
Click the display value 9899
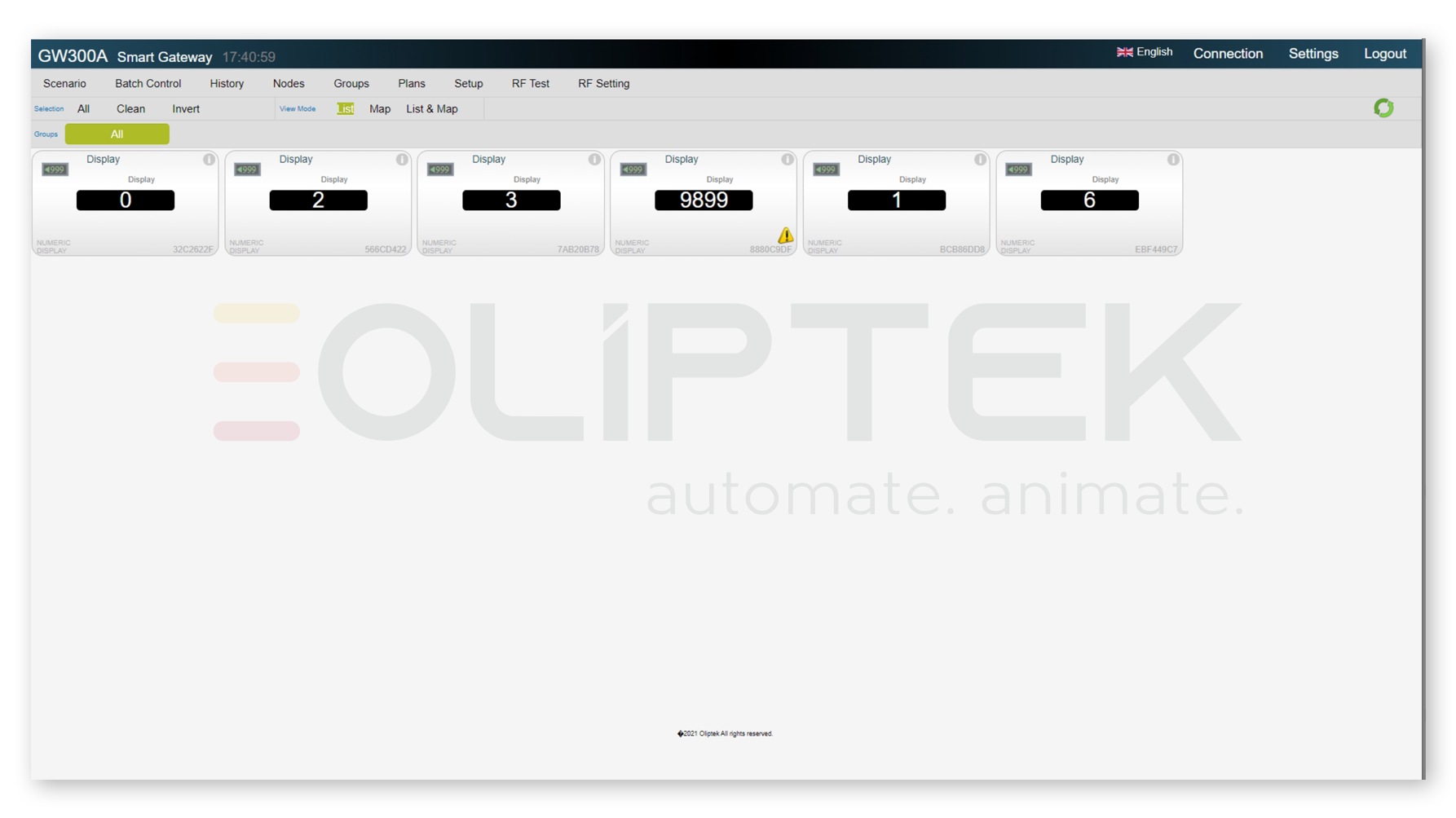704,200
